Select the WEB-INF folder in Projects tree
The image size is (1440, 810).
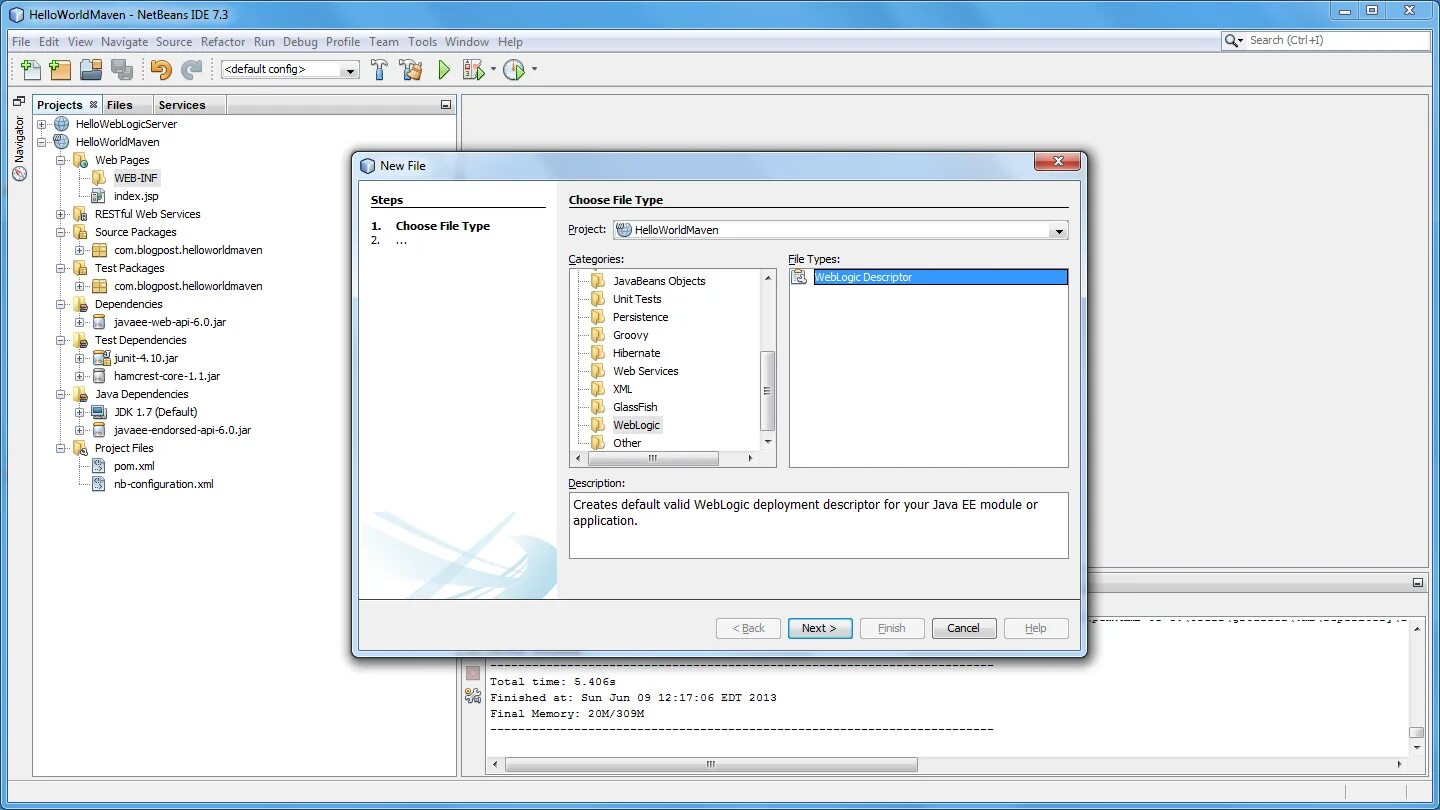tap(136, 178)
